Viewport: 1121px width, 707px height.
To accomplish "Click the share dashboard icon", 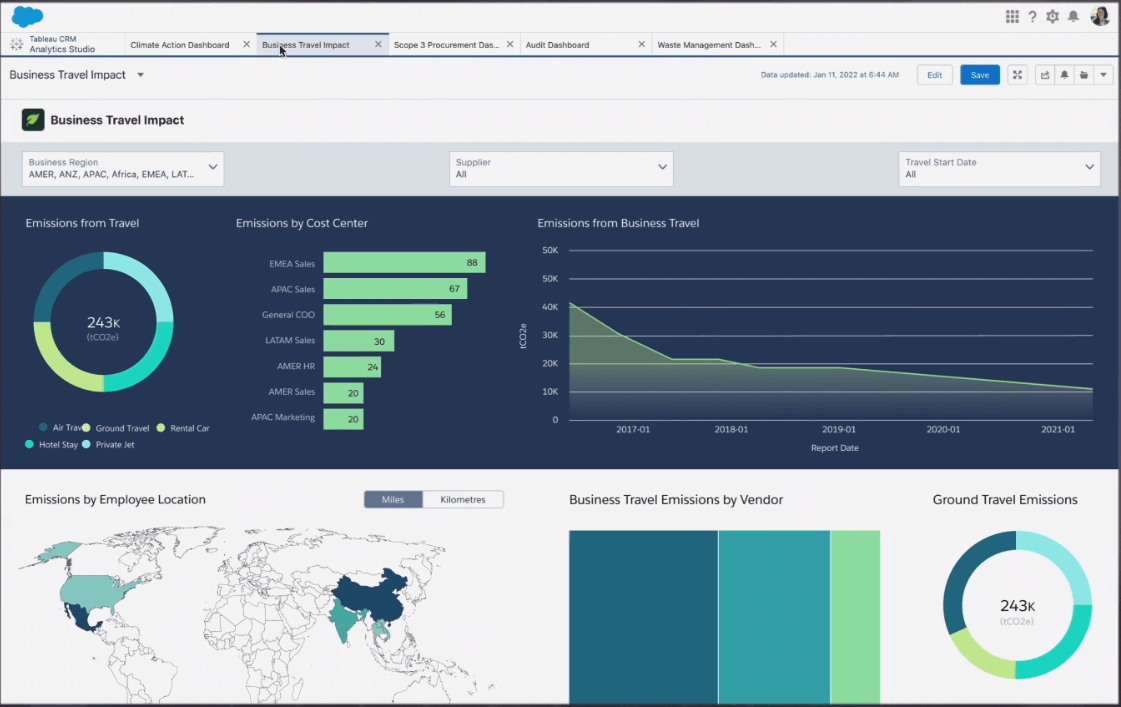I will [x=1045, y=75].
